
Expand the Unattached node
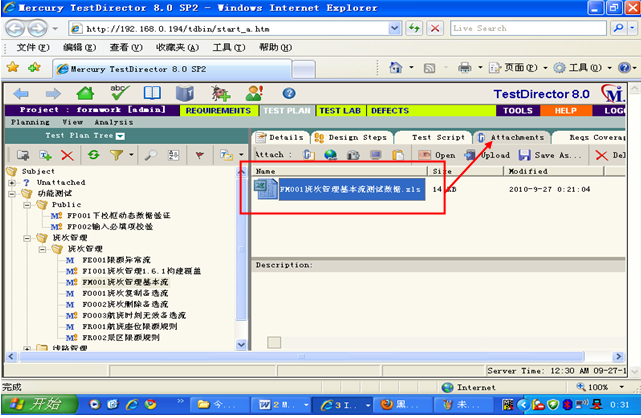[x=12, y=183]
